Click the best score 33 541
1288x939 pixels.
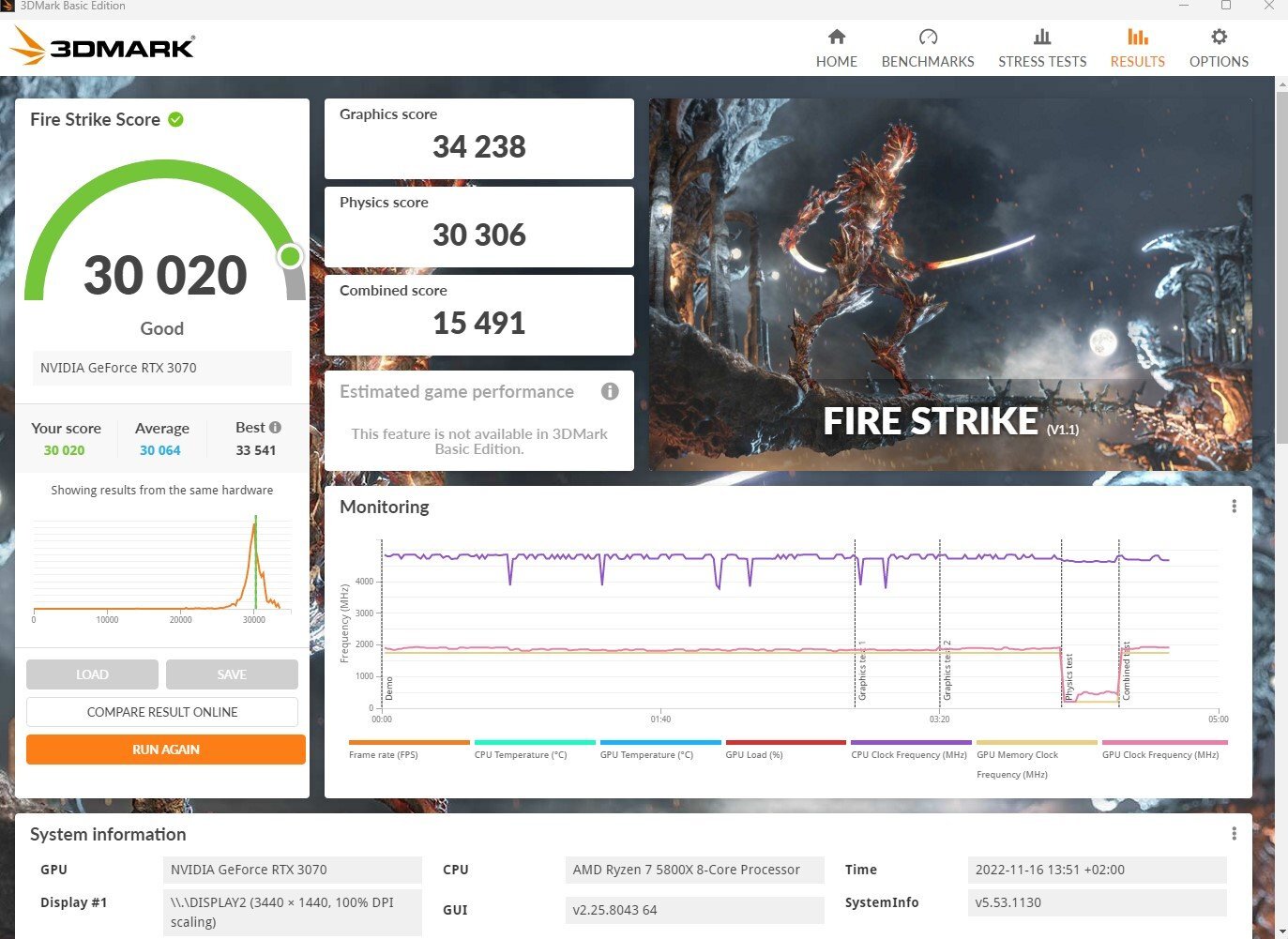[256, 450]
